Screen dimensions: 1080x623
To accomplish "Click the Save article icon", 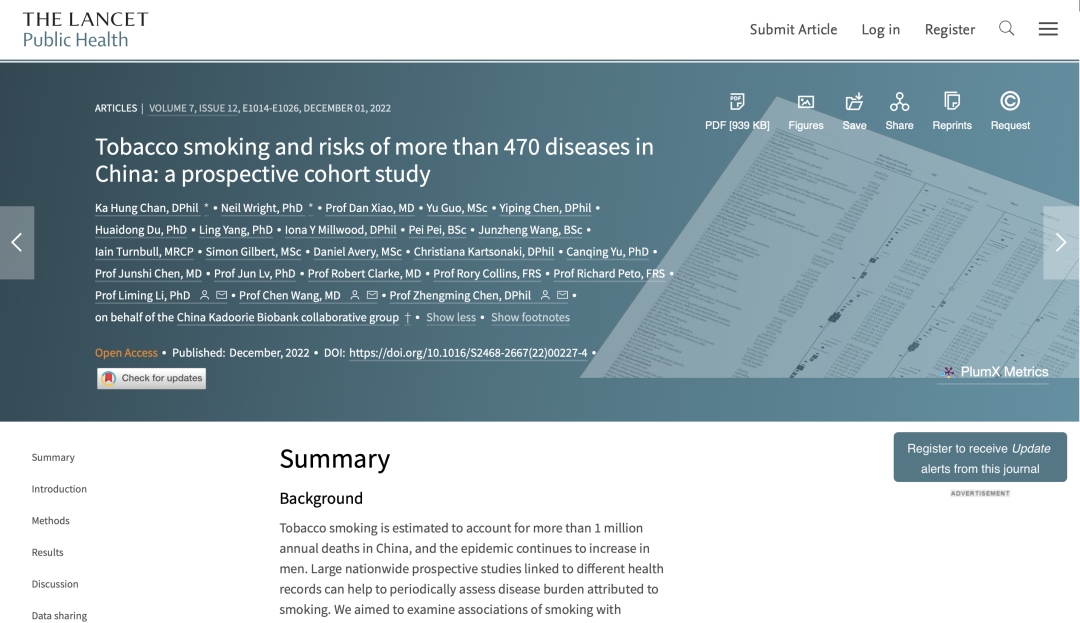I will coord(854,102).
